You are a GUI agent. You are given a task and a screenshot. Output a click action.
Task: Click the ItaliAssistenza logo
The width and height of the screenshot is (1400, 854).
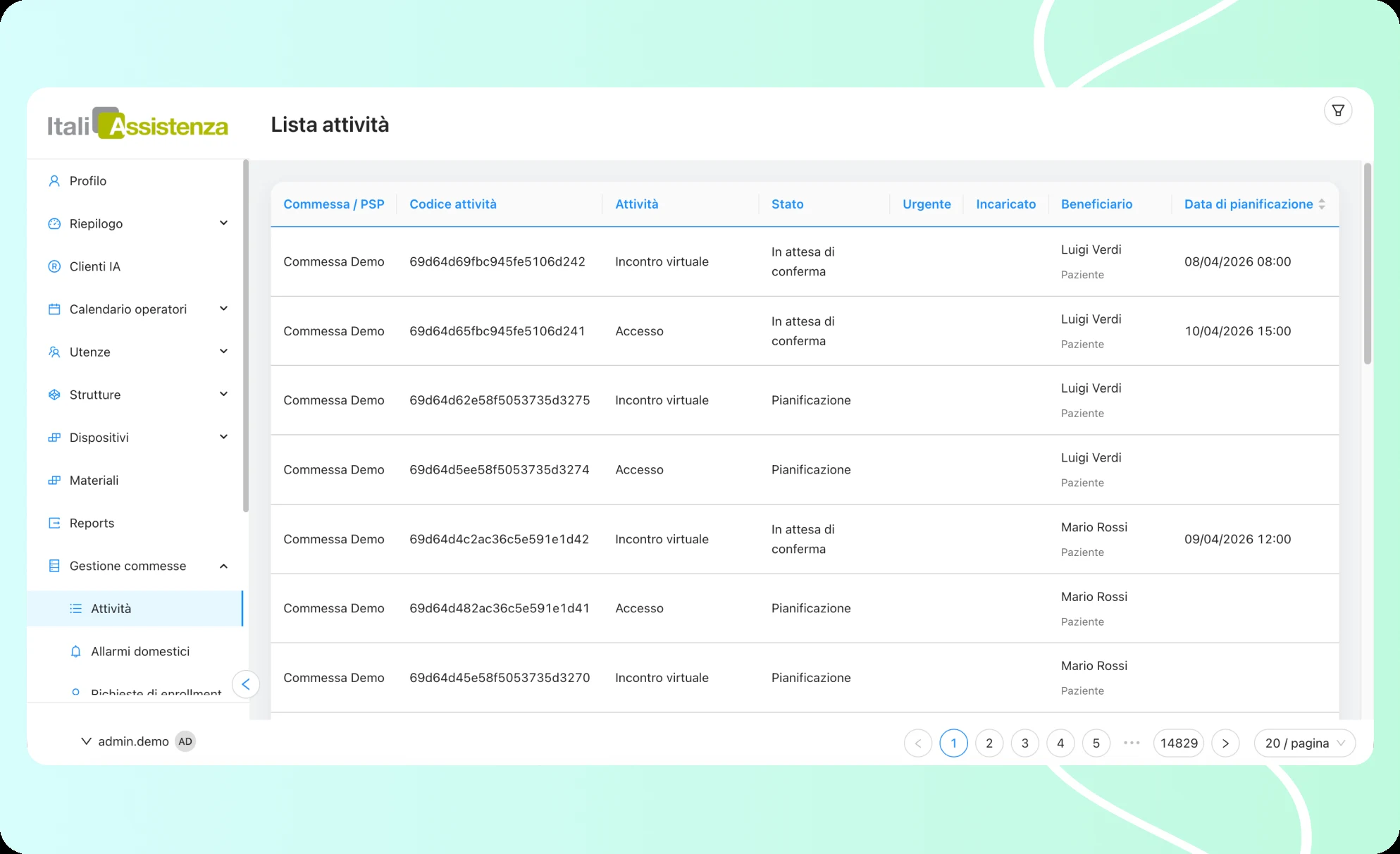tap(138, 123)
